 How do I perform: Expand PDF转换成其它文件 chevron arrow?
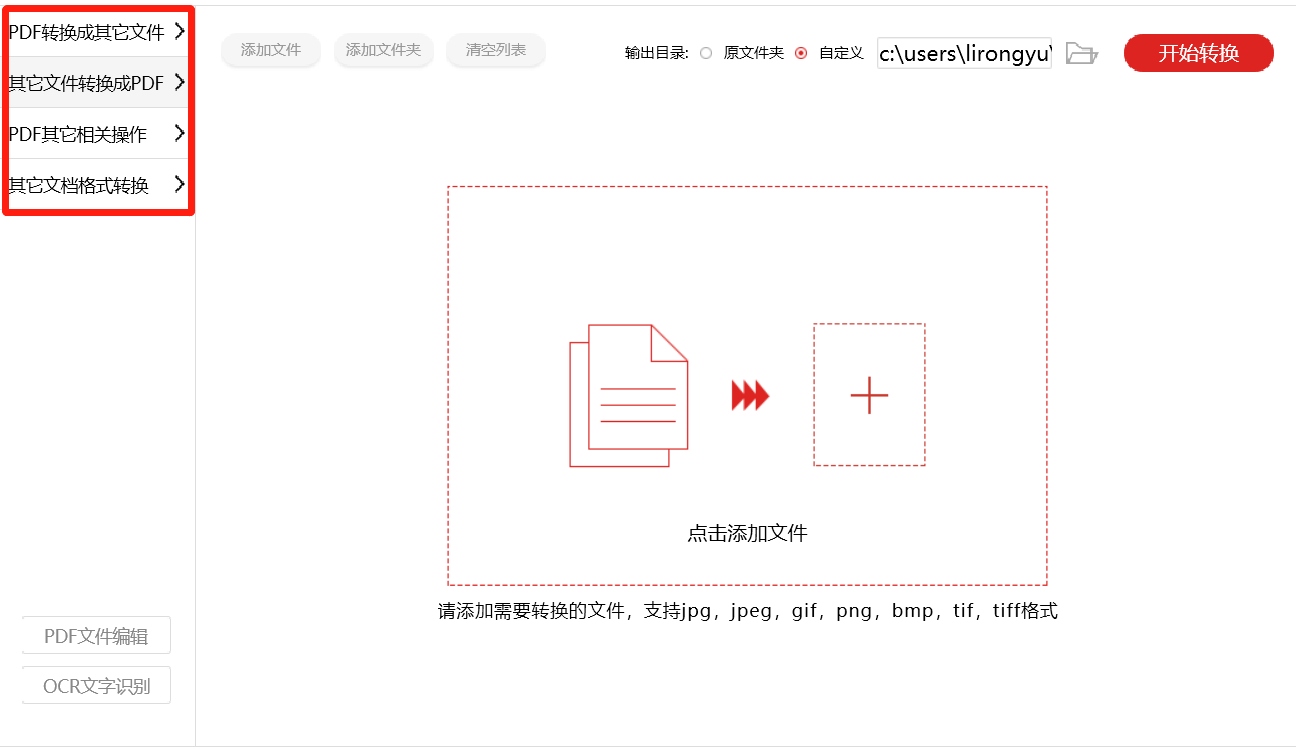pyautogui.click(x=179, y=31)
